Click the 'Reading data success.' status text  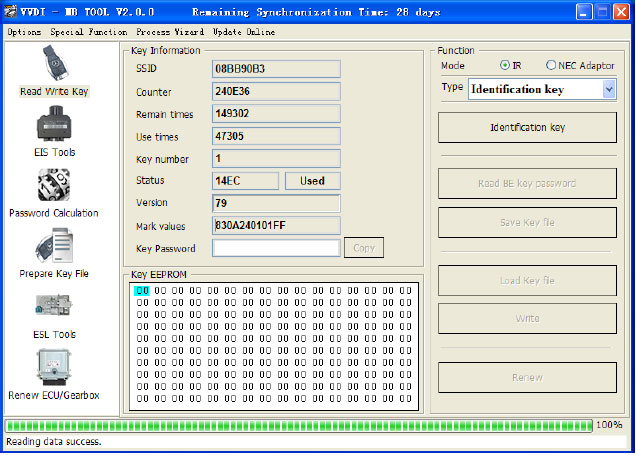(54, 442)
